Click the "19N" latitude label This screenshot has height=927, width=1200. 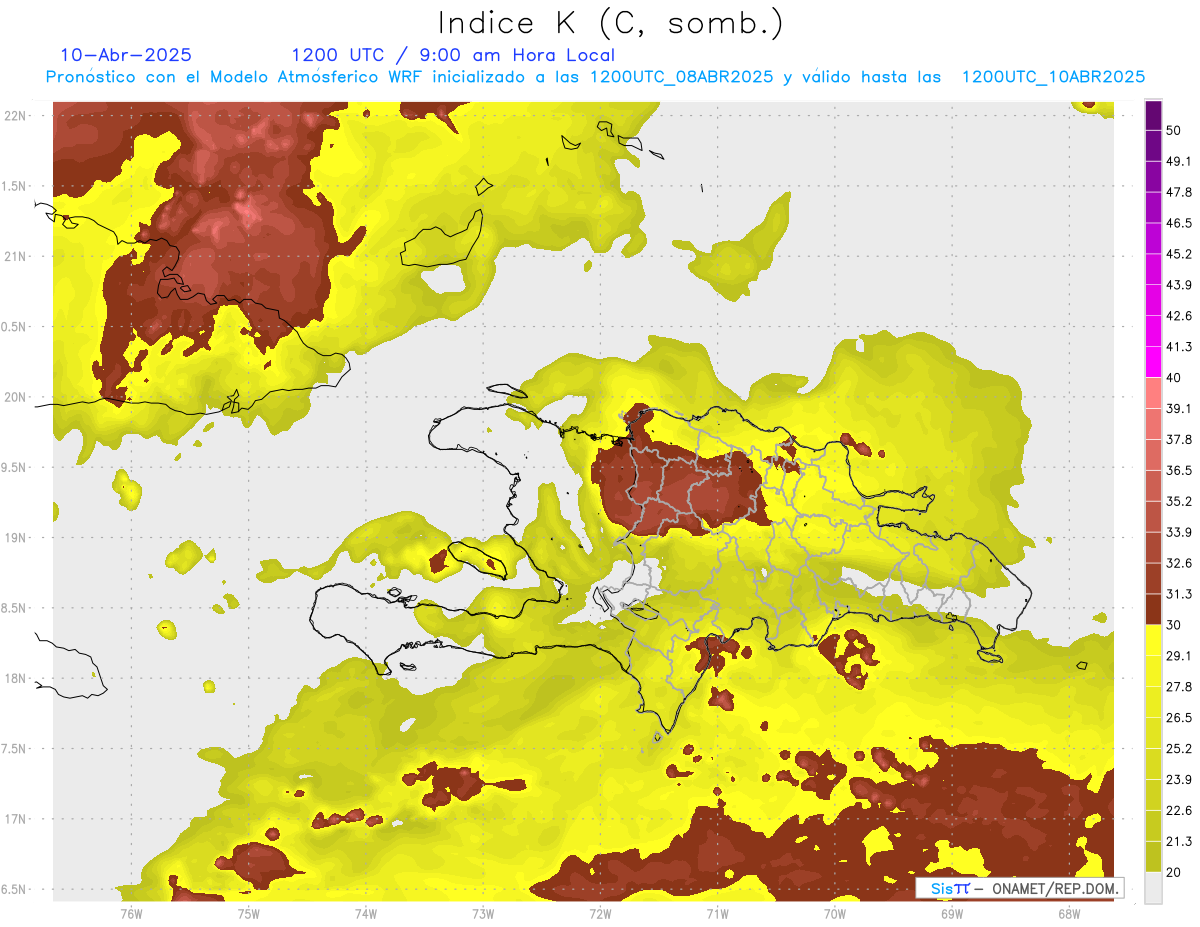pos(17,538)
